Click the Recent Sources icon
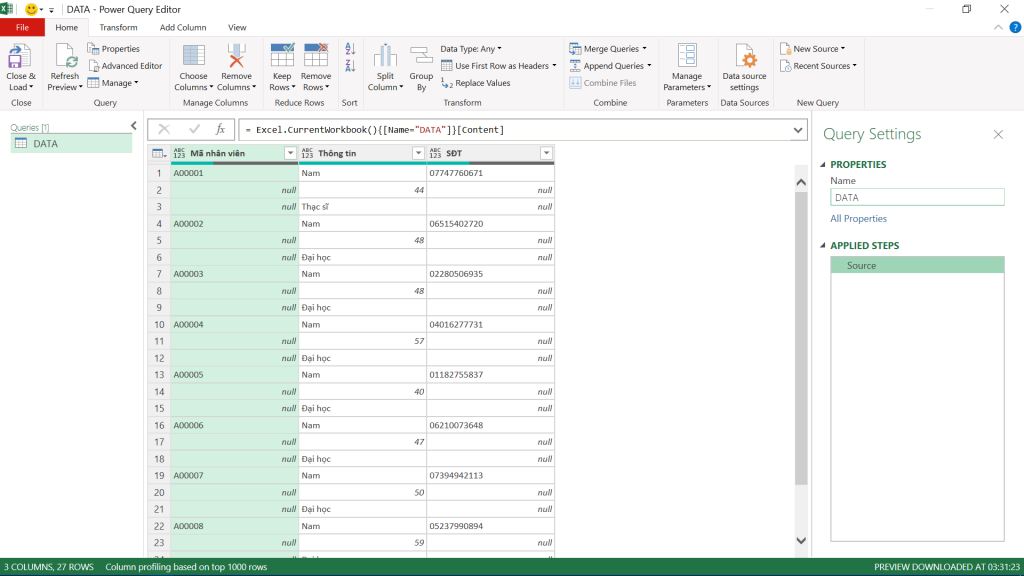This screenshot has width=1024, height=576. (786, 66)
